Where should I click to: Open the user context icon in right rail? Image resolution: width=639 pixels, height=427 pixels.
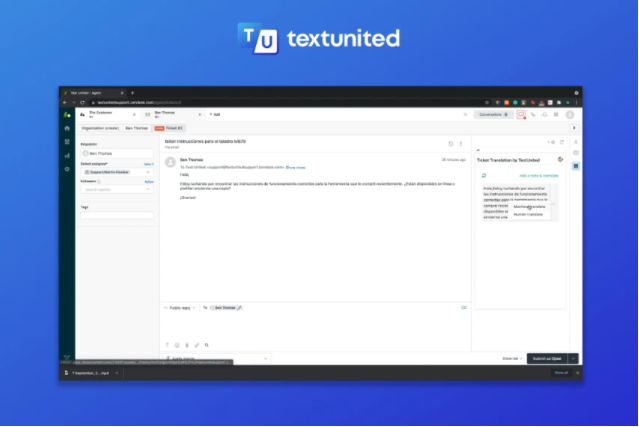[x=576, y=142]
